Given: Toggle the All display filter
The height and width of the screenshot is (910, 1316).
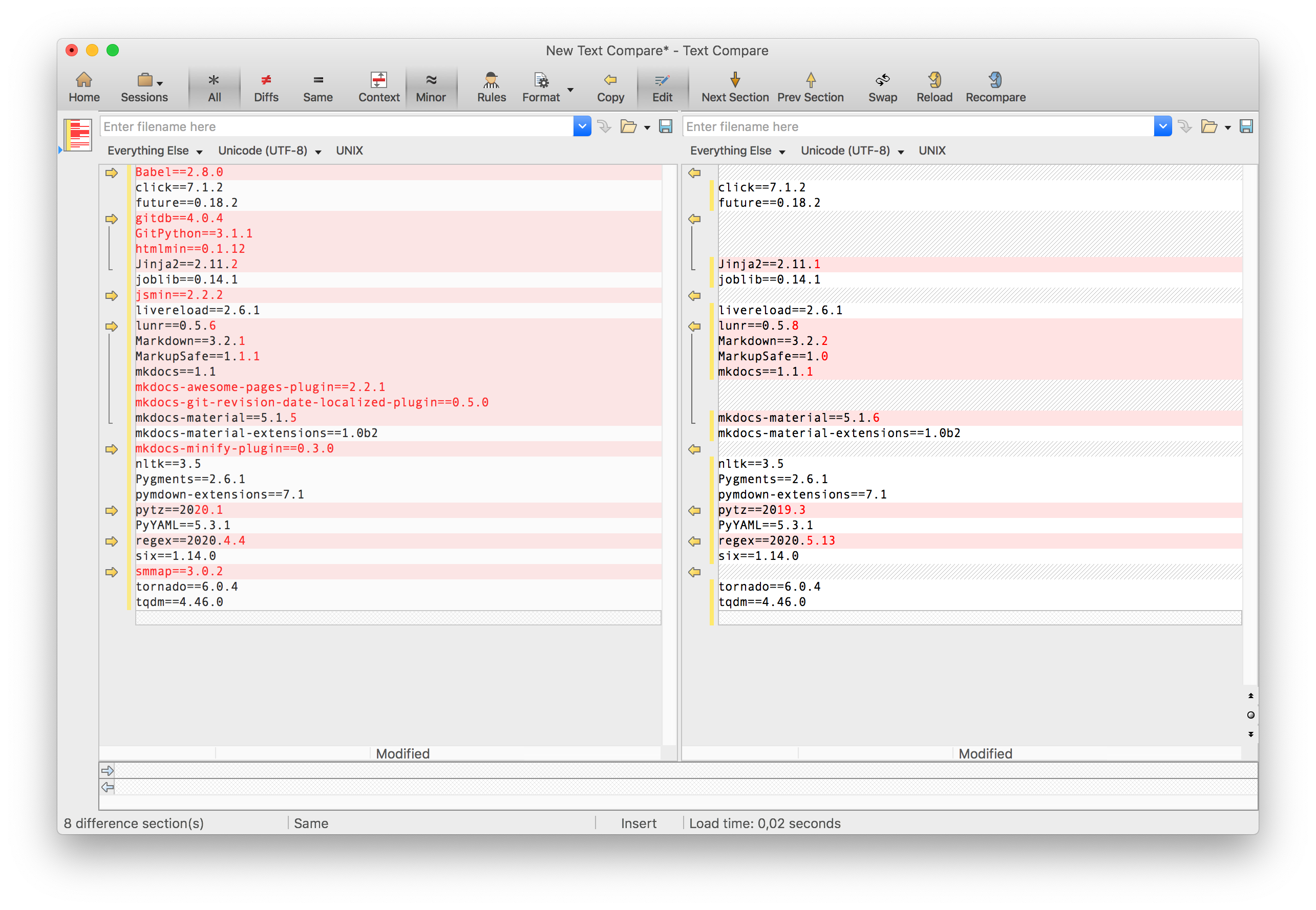Looking at the screenshot, I should [215, 87].
